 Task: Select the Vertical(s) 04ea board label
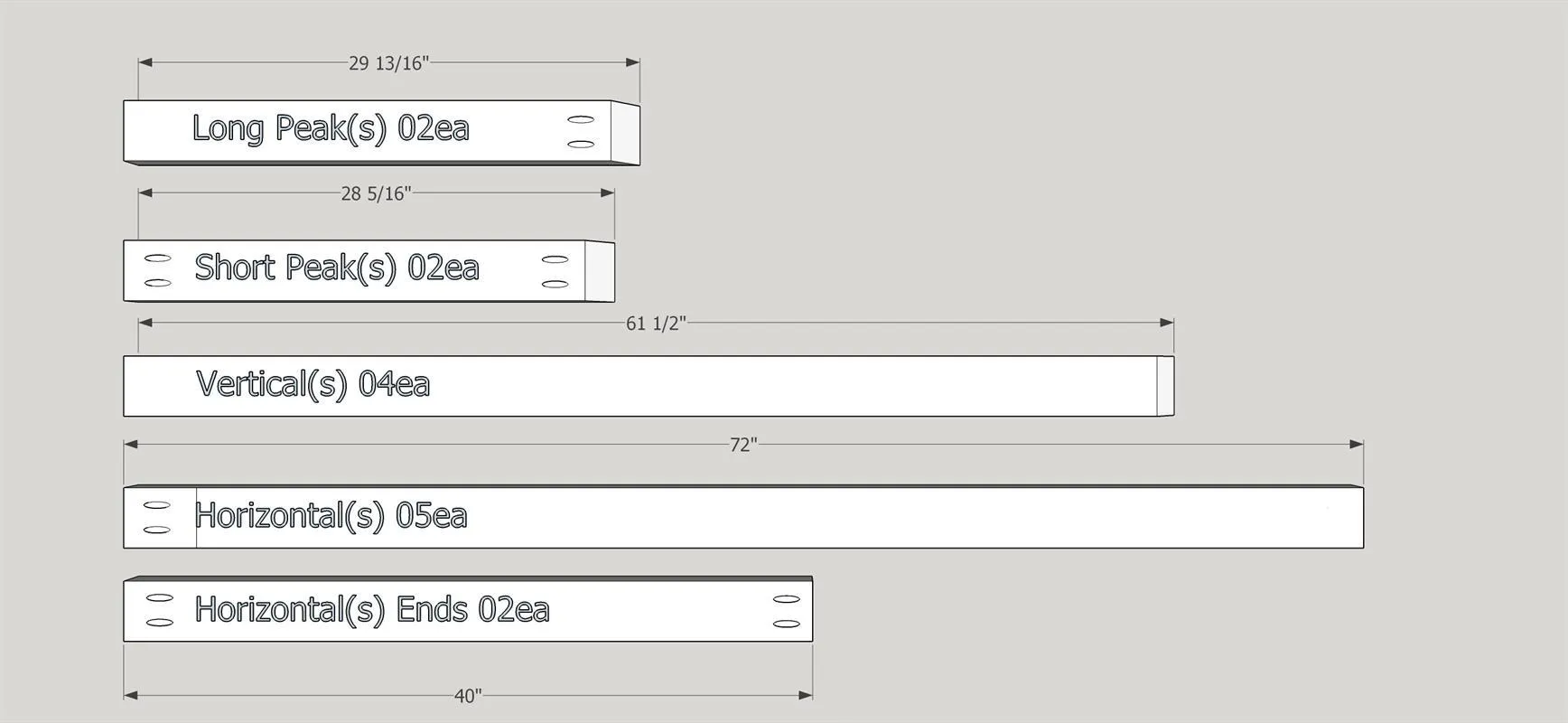click(x=313, y=384)
